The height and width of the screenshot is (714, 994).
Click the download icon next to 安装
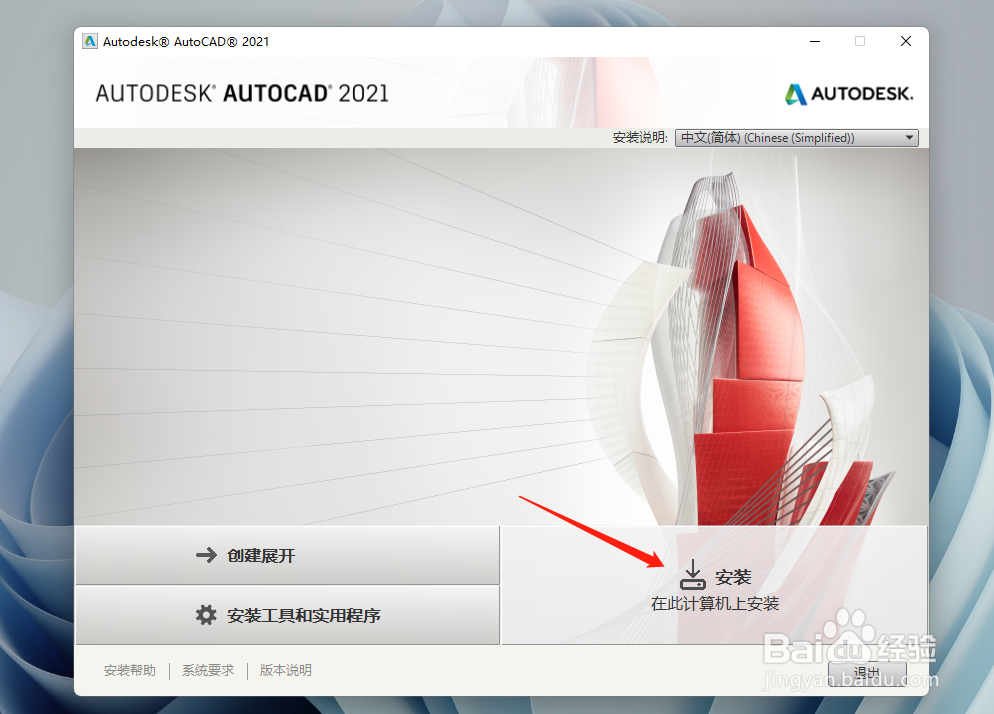click(693, 574)
